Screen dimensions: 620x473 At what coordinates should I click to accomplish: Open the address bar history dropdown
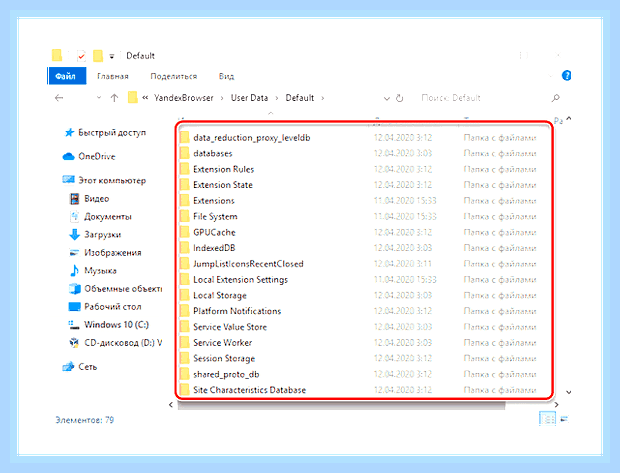387,98
